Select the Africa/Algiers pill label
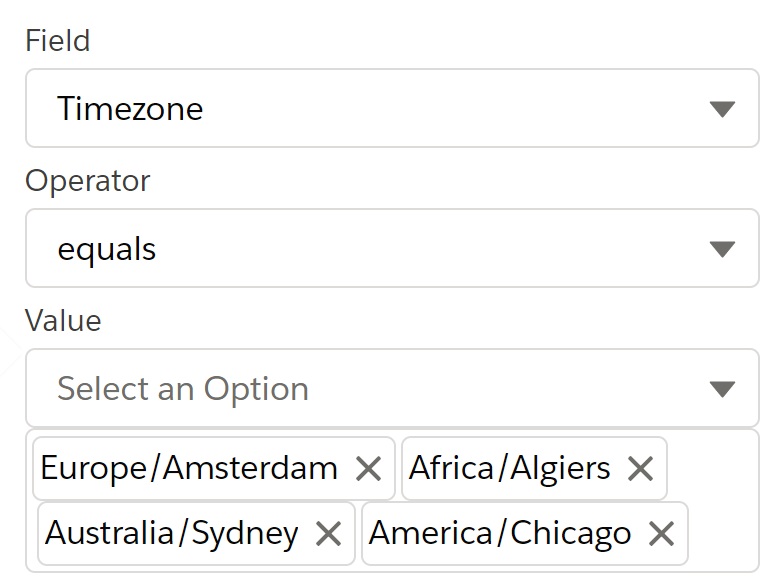Viewport: 773px width, 586px height. pyautogui.click(x=510, y=468)
